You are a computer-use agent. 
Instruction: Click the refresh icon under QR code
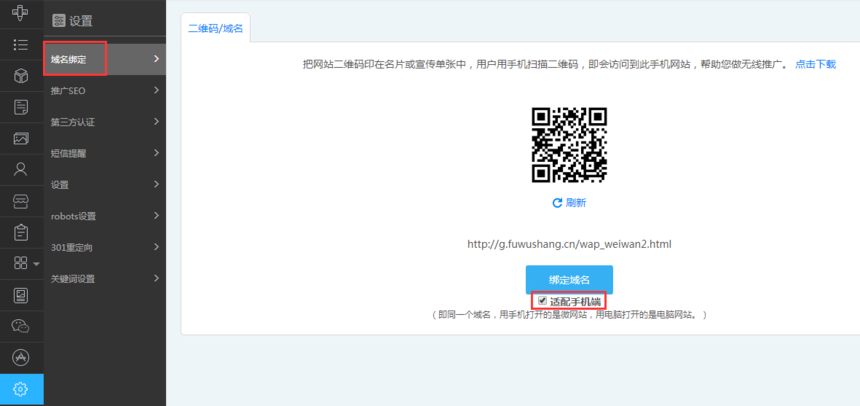pos(557,203)
